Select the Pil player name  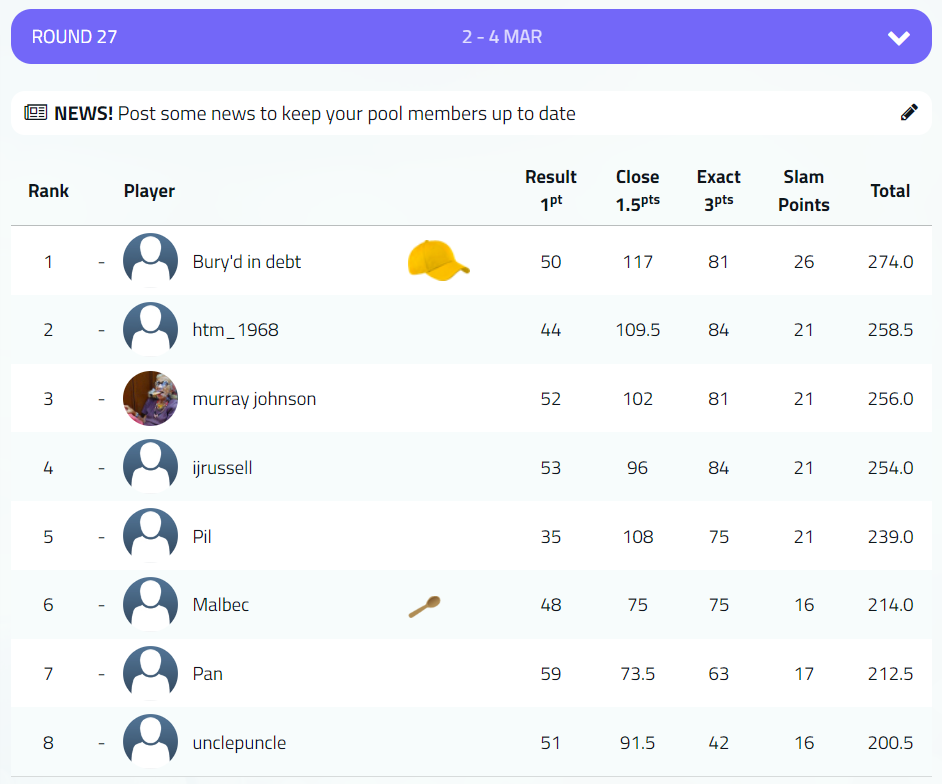(202, 536)
